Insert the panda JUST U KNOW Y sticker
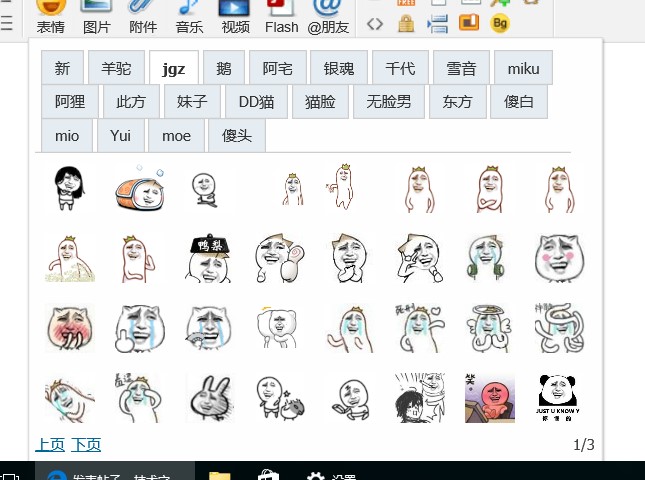The image size is (645, 480). 558,398
